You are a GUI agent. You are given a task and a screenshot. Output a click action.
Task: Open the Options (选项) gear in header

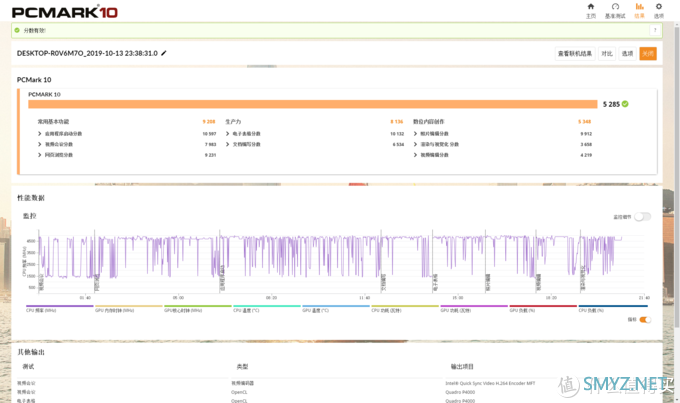(659, 10)
